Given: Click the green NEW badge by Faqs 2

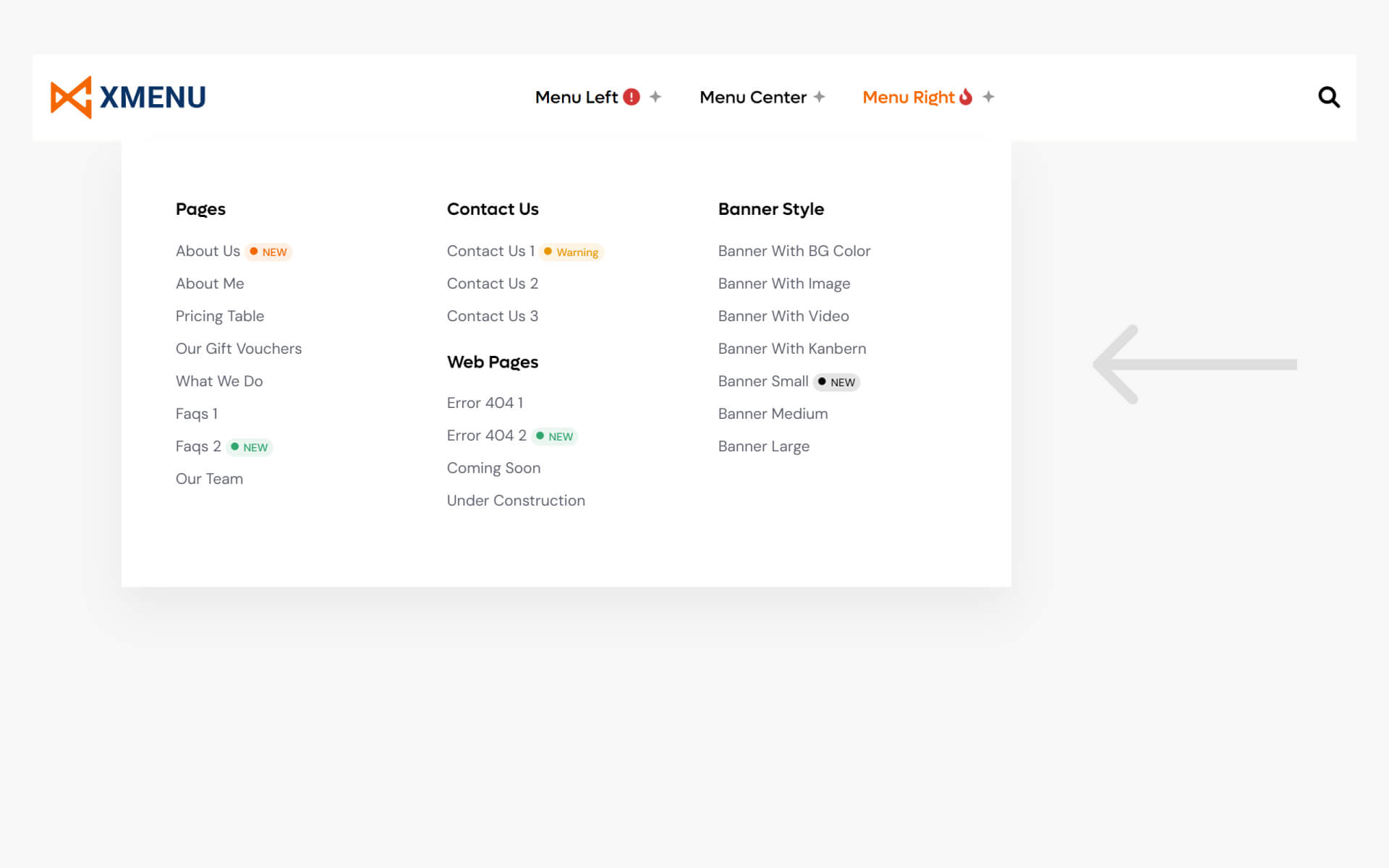Looking at the screenshot, I should [x=250, y=447].
